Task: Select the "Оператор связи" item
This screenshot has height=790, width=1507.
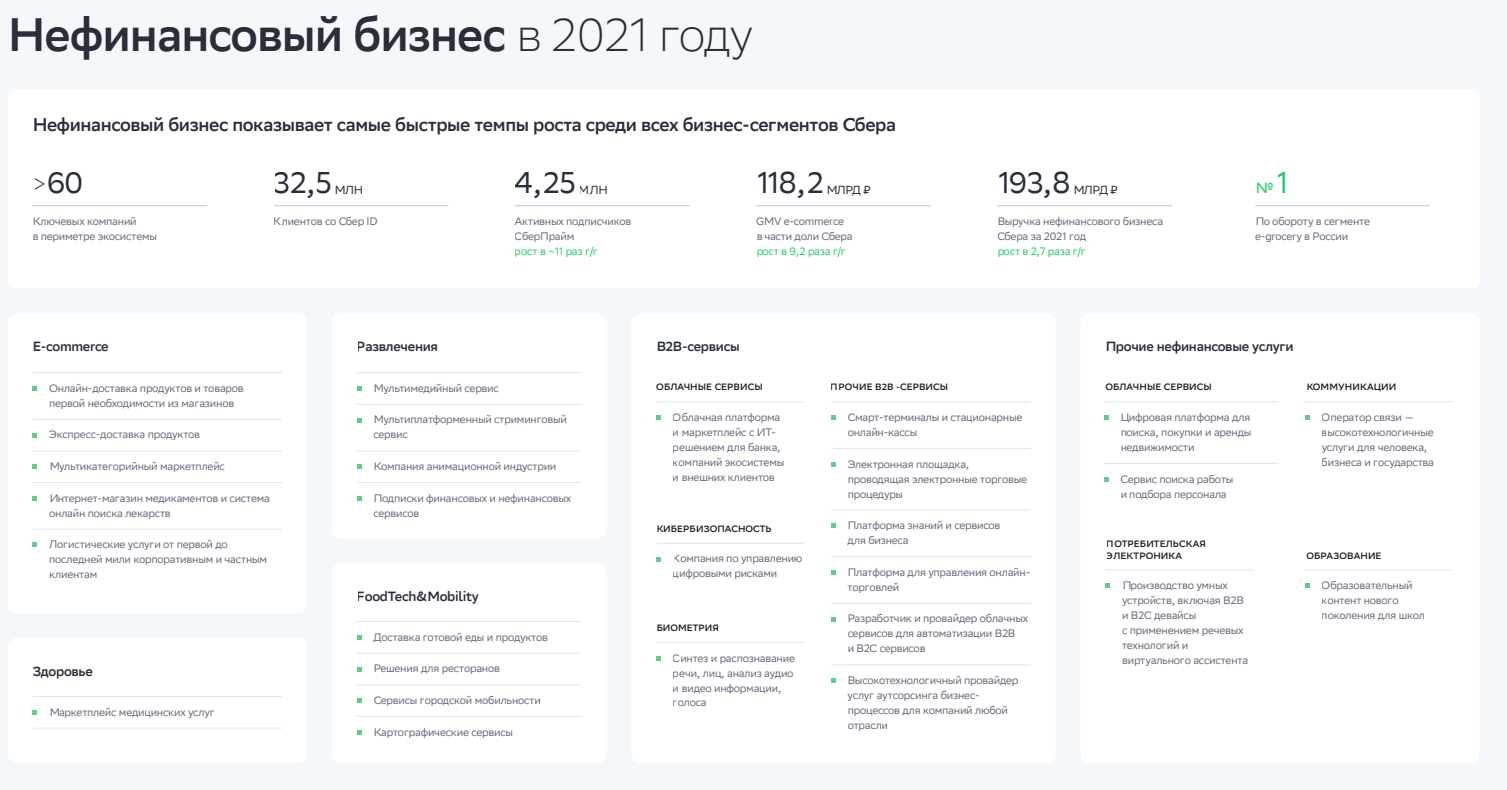Action: (x=1378, y=440)
